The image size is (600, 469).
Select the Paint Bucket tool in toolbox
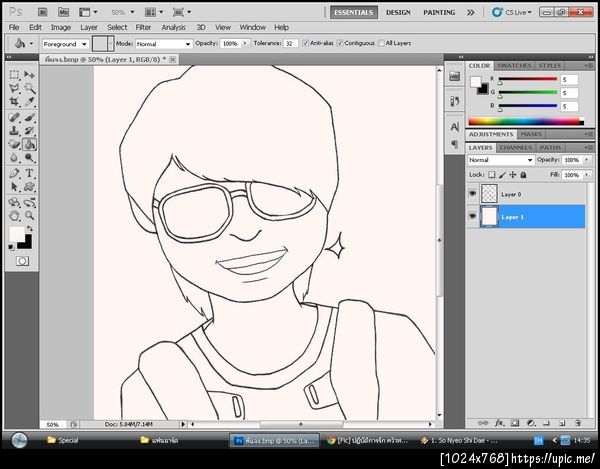tap(29, 144)
